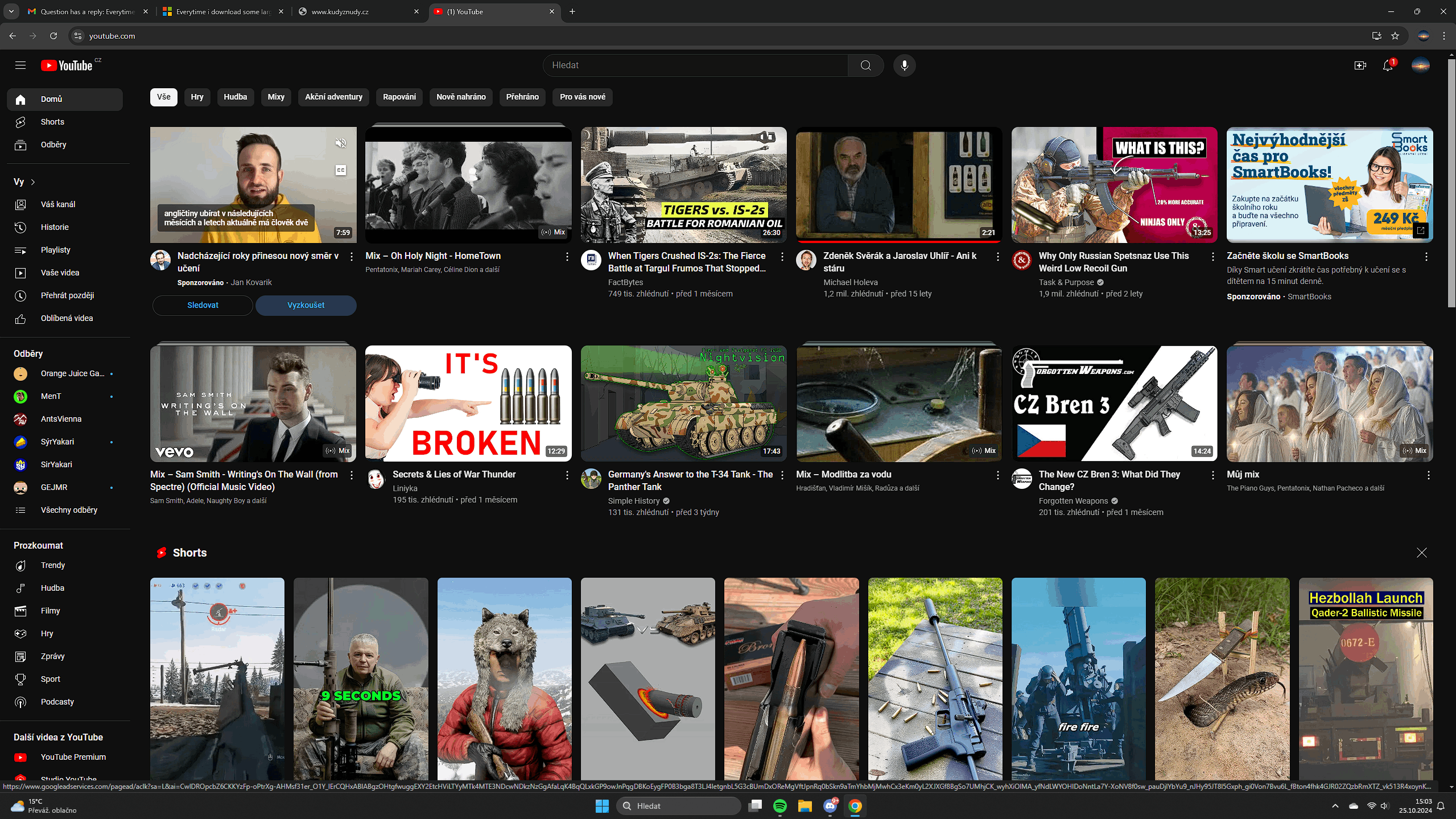The width and height of the screenshot is (1456, 819).
Task: Click the create video camera icon
Action: click(1360, 65)
